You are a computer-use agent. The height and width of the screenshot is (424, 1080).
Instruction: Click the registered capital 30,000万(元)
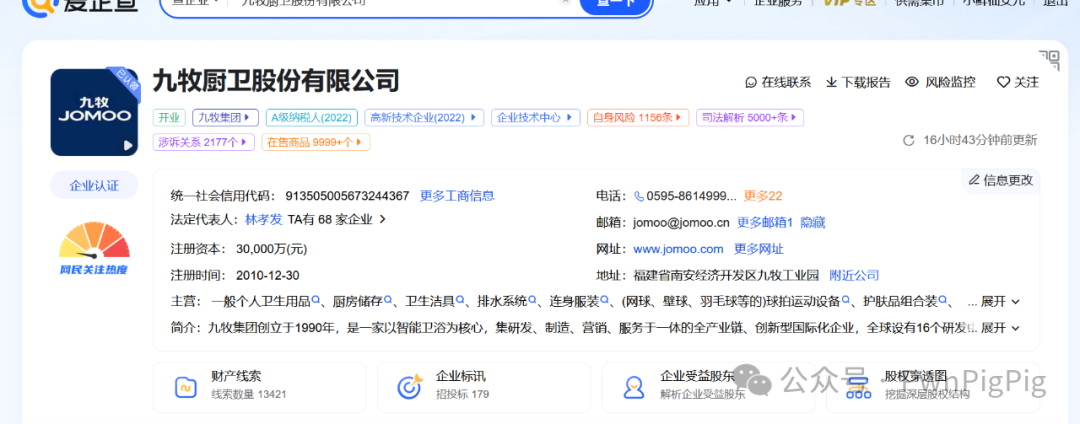271,249
